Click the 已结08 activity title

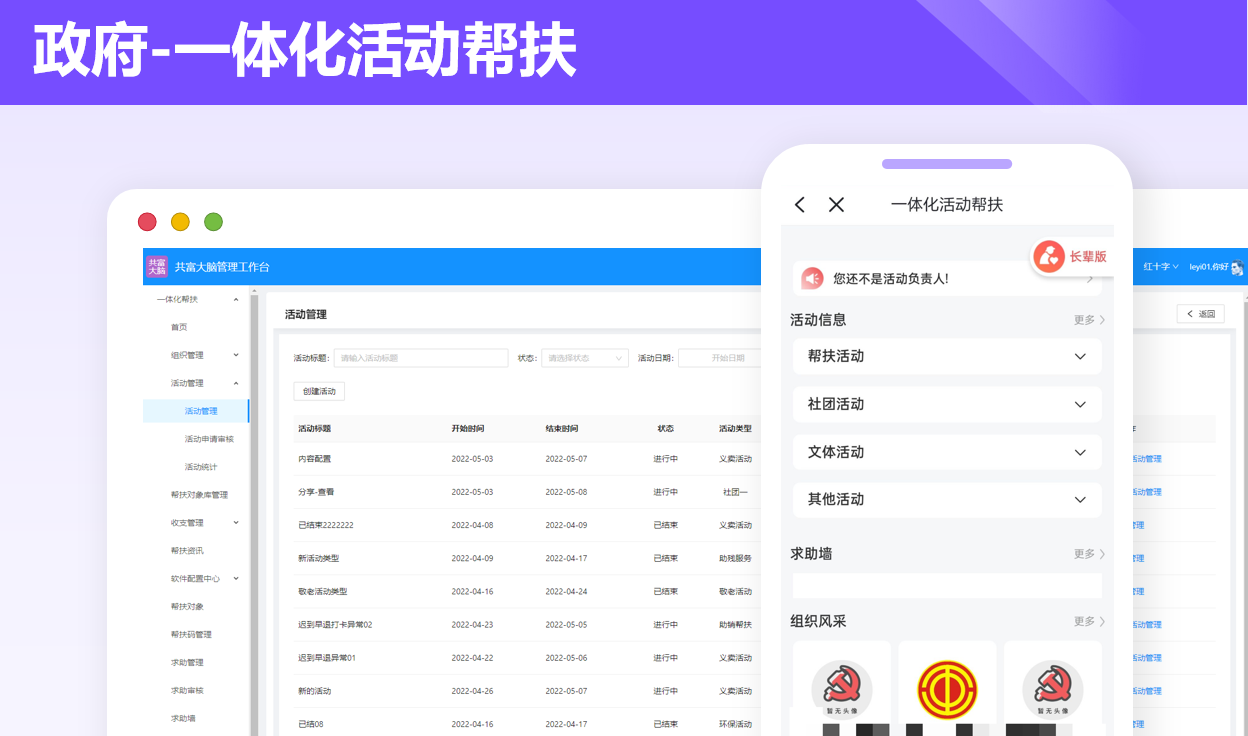pos(310,724)
